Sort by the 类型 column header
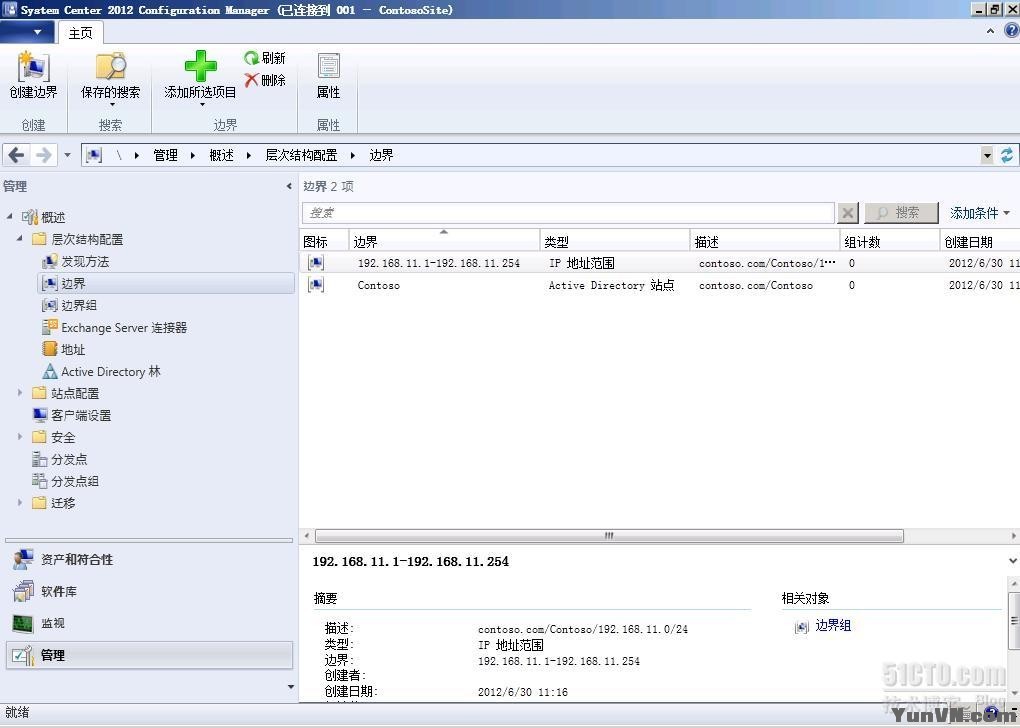Image resolution: width=1020 pixels, height=728 pixels. [x=615, y=241]
